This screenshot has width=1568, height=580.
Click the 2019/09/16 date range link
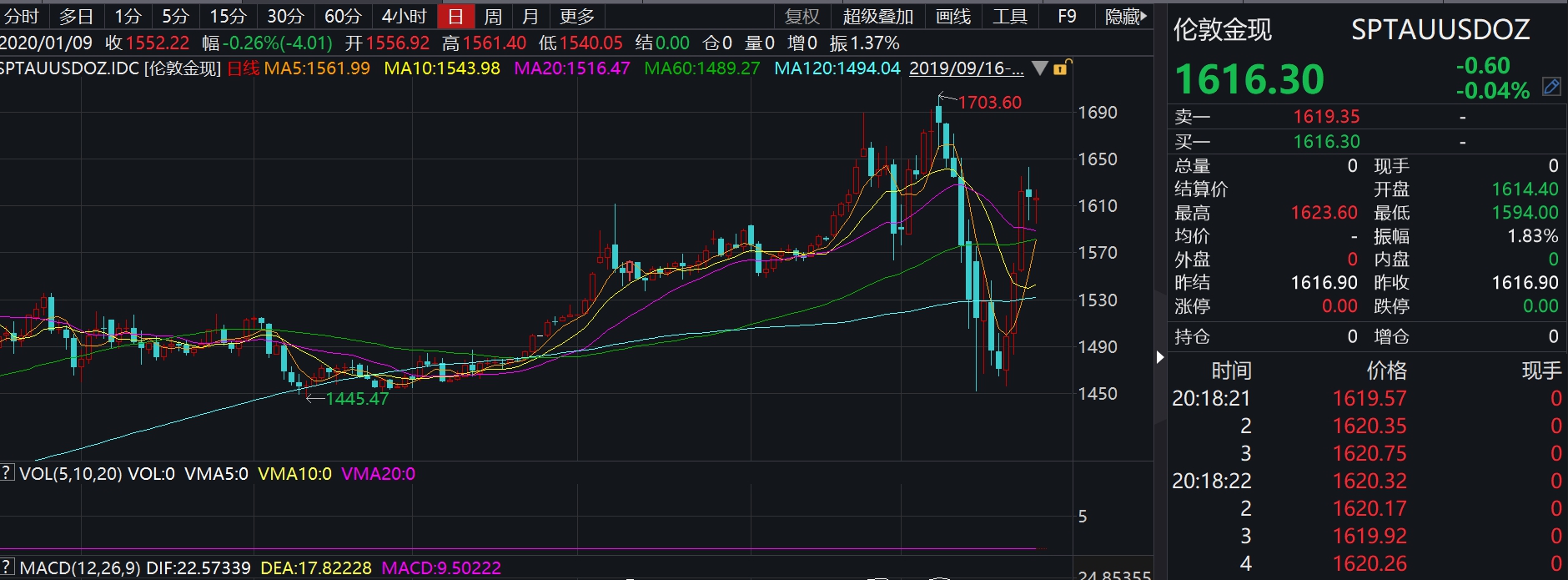[967, 68]
